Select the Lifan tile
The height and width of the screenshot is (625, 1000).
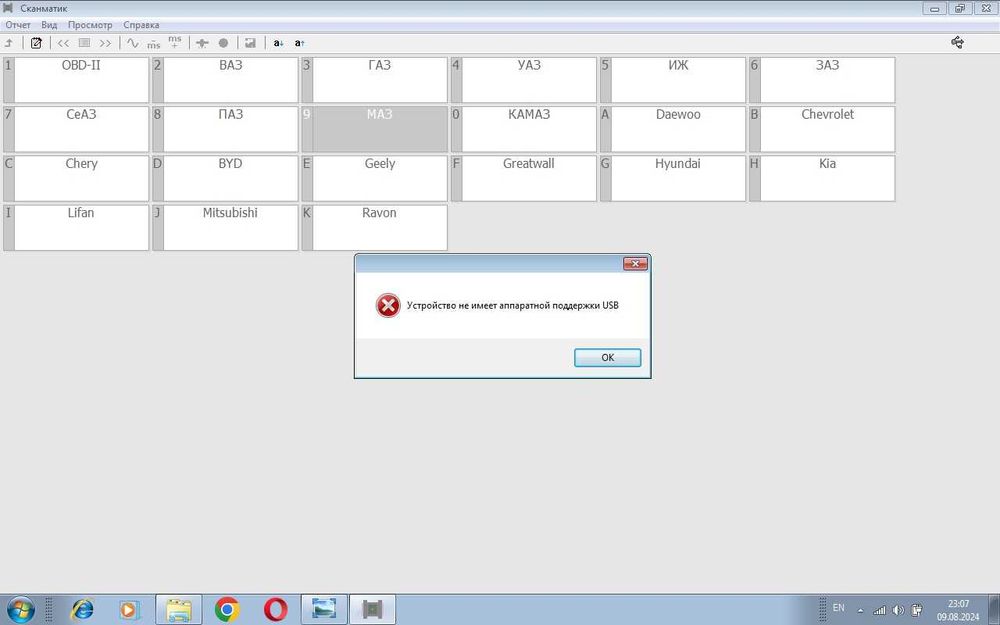coord(77,227)
